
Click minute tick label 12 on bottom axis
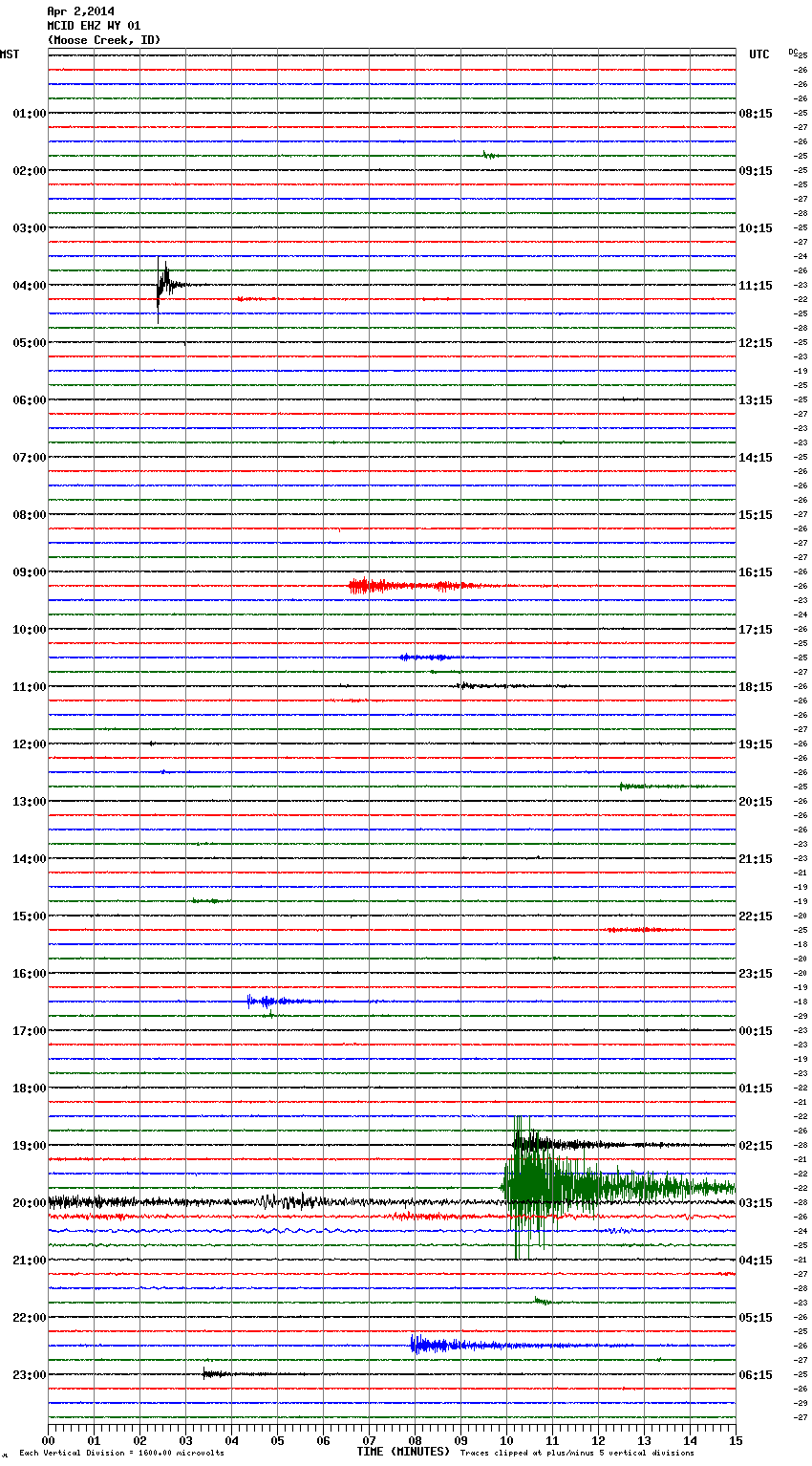[x=598, y=1441]
